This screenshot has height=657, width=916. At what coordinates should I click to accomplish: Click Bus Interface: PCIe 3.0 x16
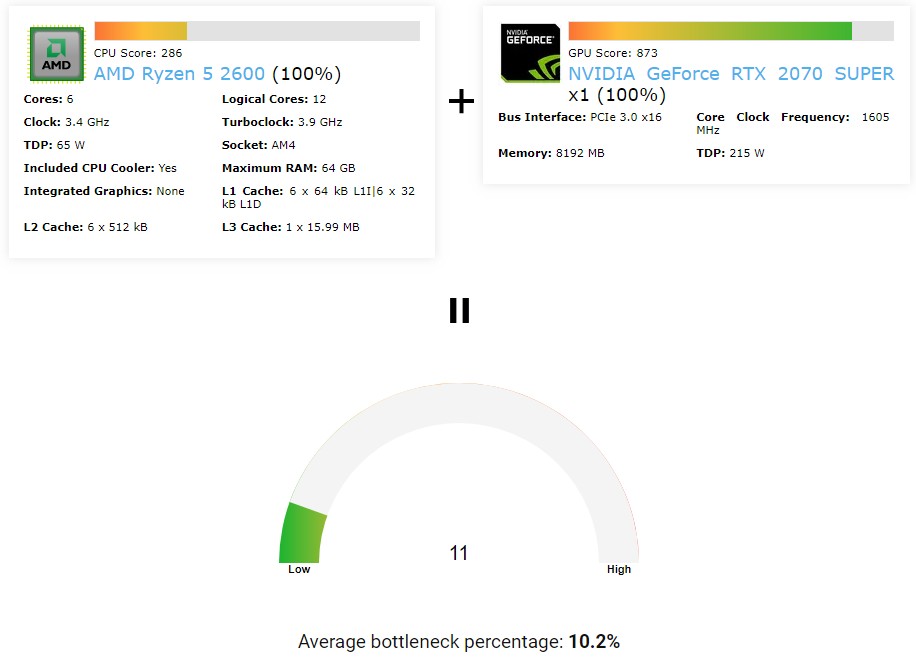click(580, 117)
